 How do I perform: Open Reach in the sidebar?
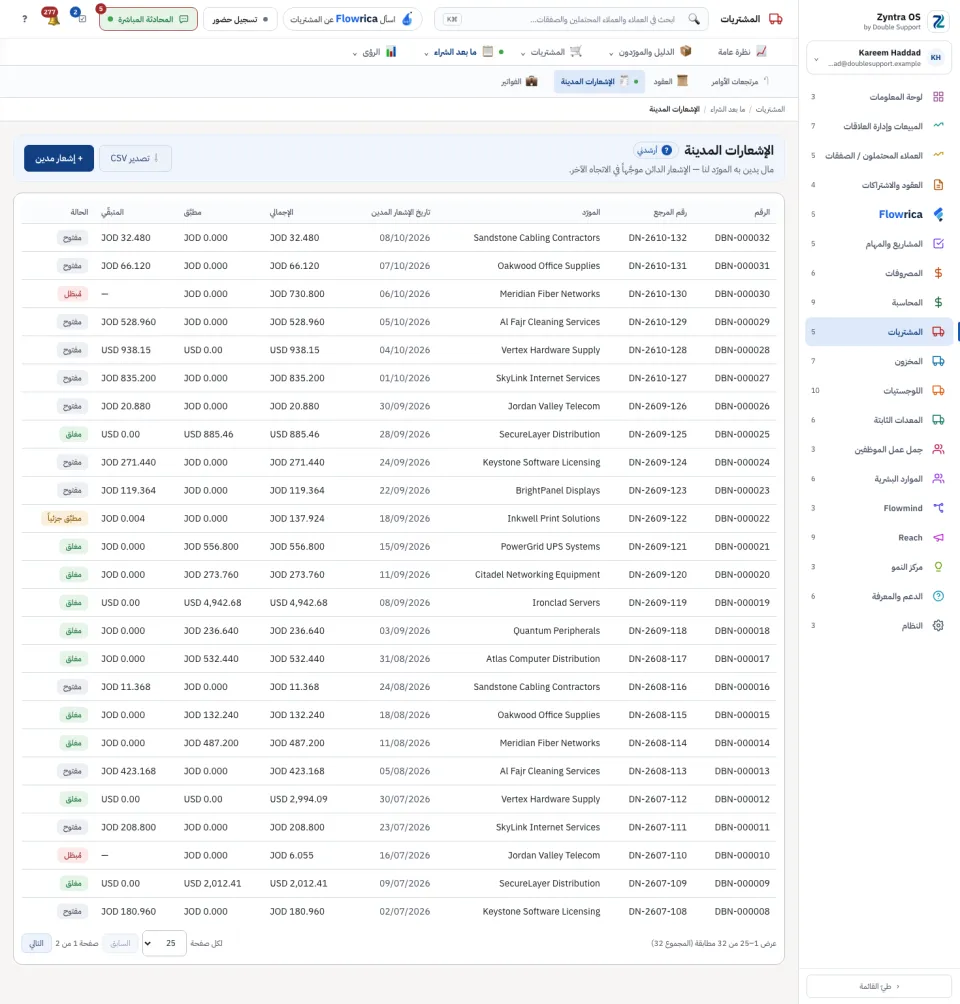coord(878,538)
